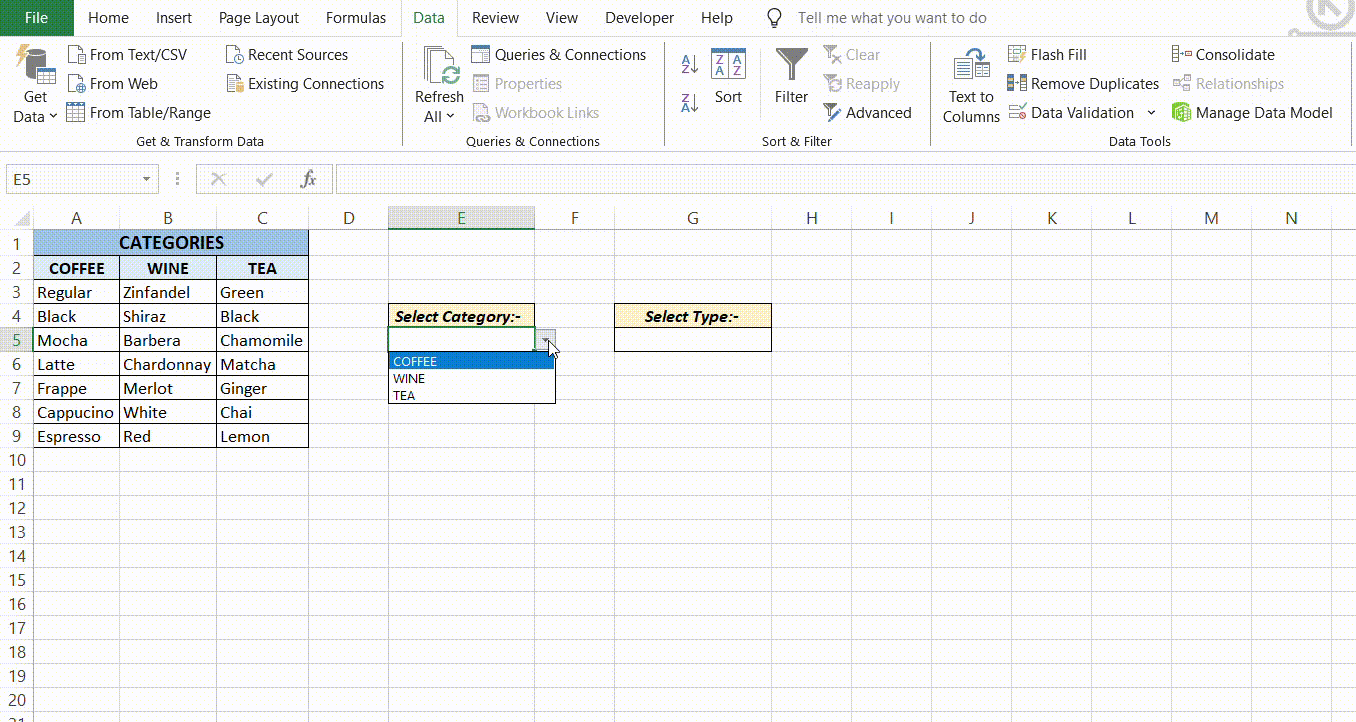Image resolution: width=1356 pixels, height=722 pixels.
Task: Switch to the Page Layout tab
Action: tap(259, 18)
